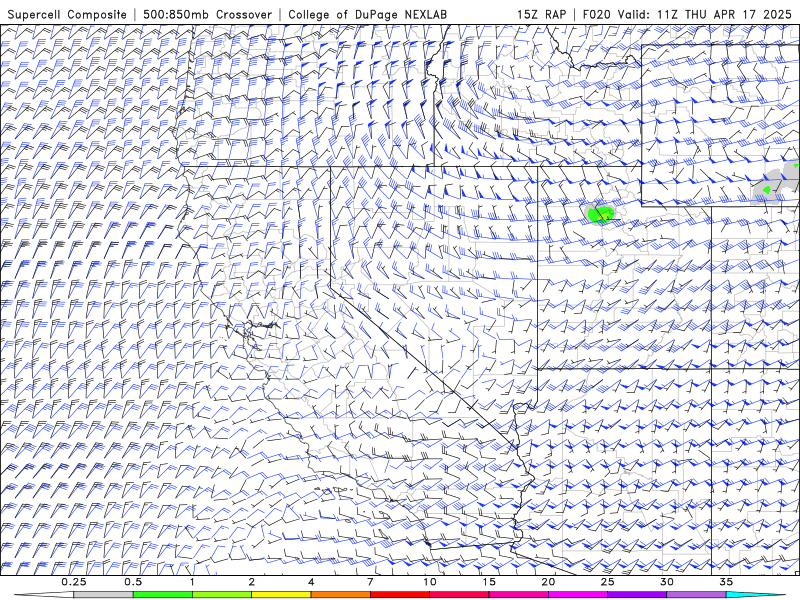Click the '500:850mb Crossover' title text

(207, 15)
